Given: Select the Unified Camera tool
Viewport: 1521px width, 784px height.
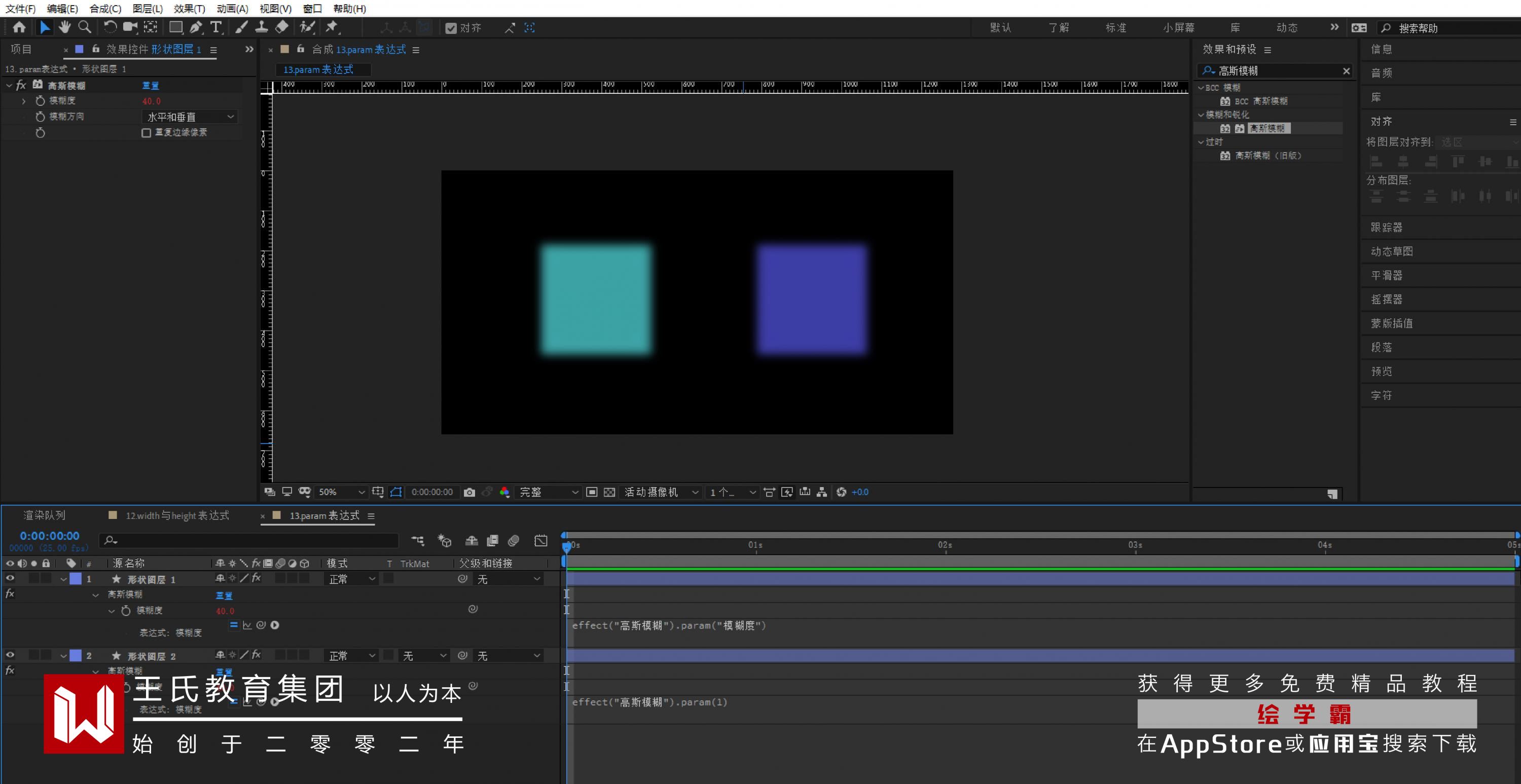Looking at the screenshot, I should pyautogui.click(x=130, y=27).
